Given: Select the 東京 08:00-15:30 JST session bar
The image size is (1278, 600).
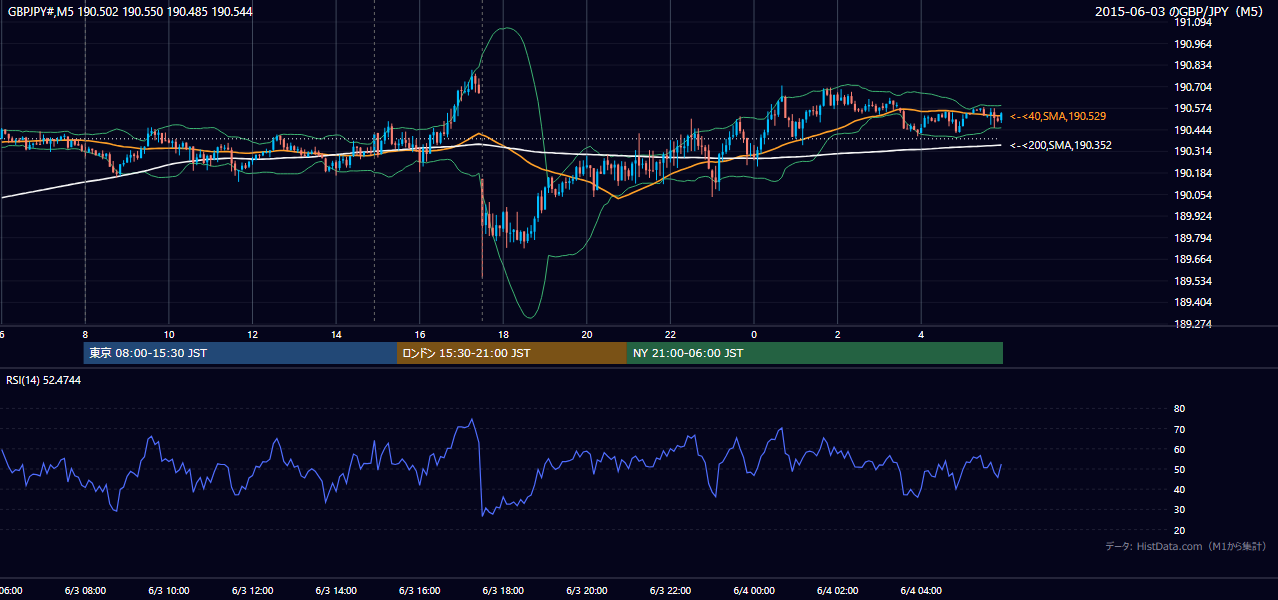Looking at the screenshot, I should click(241, 353).
